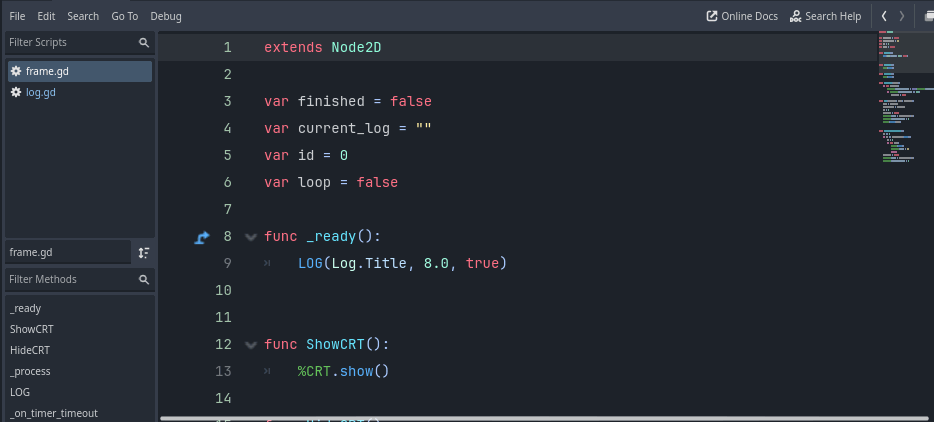Click on 'var current_log' line
This screenshot has width=934, height=422.
click(348, 129)
